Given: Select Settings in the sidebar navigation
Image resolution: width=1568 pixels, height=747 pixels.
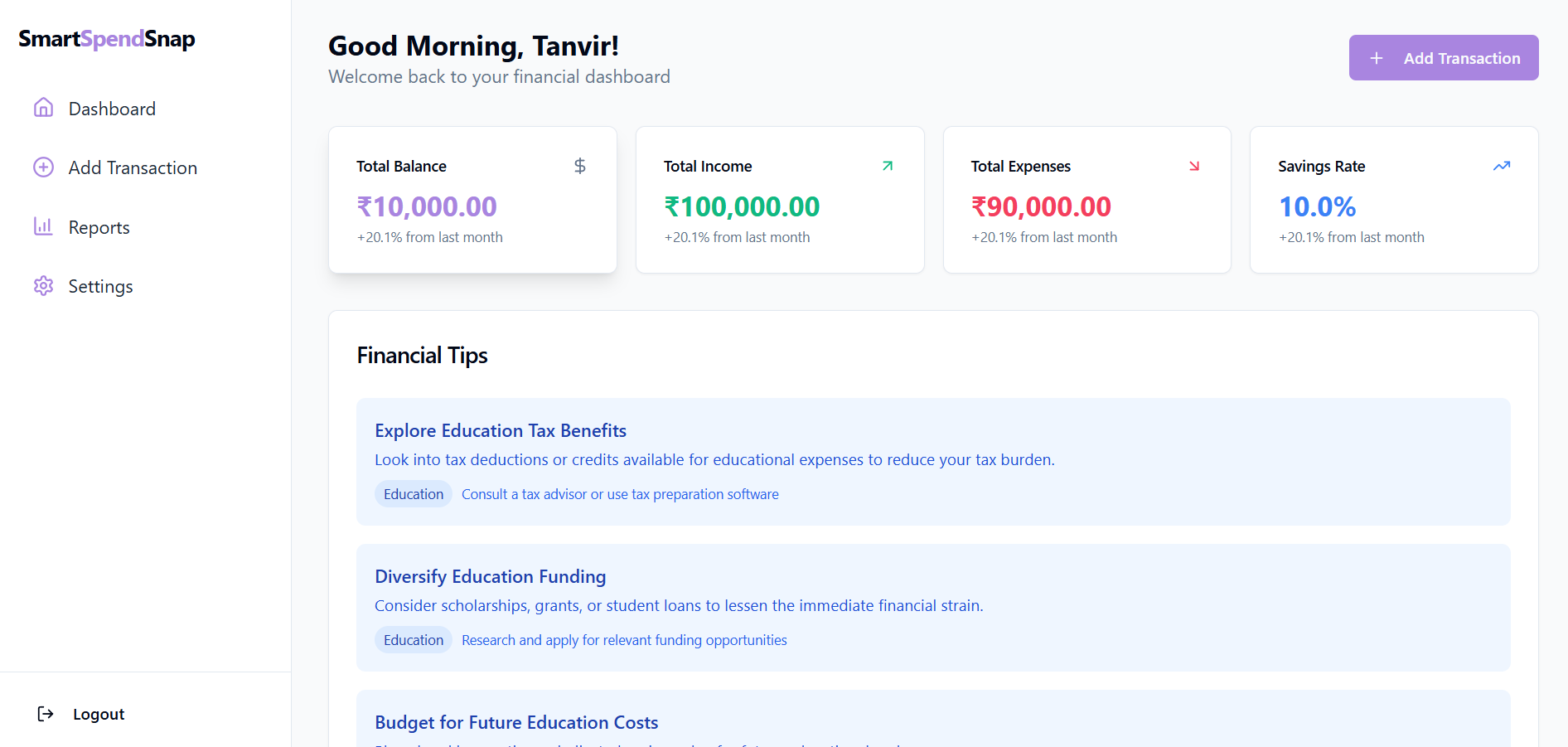Looking at the screenshot, I should 100,285.
